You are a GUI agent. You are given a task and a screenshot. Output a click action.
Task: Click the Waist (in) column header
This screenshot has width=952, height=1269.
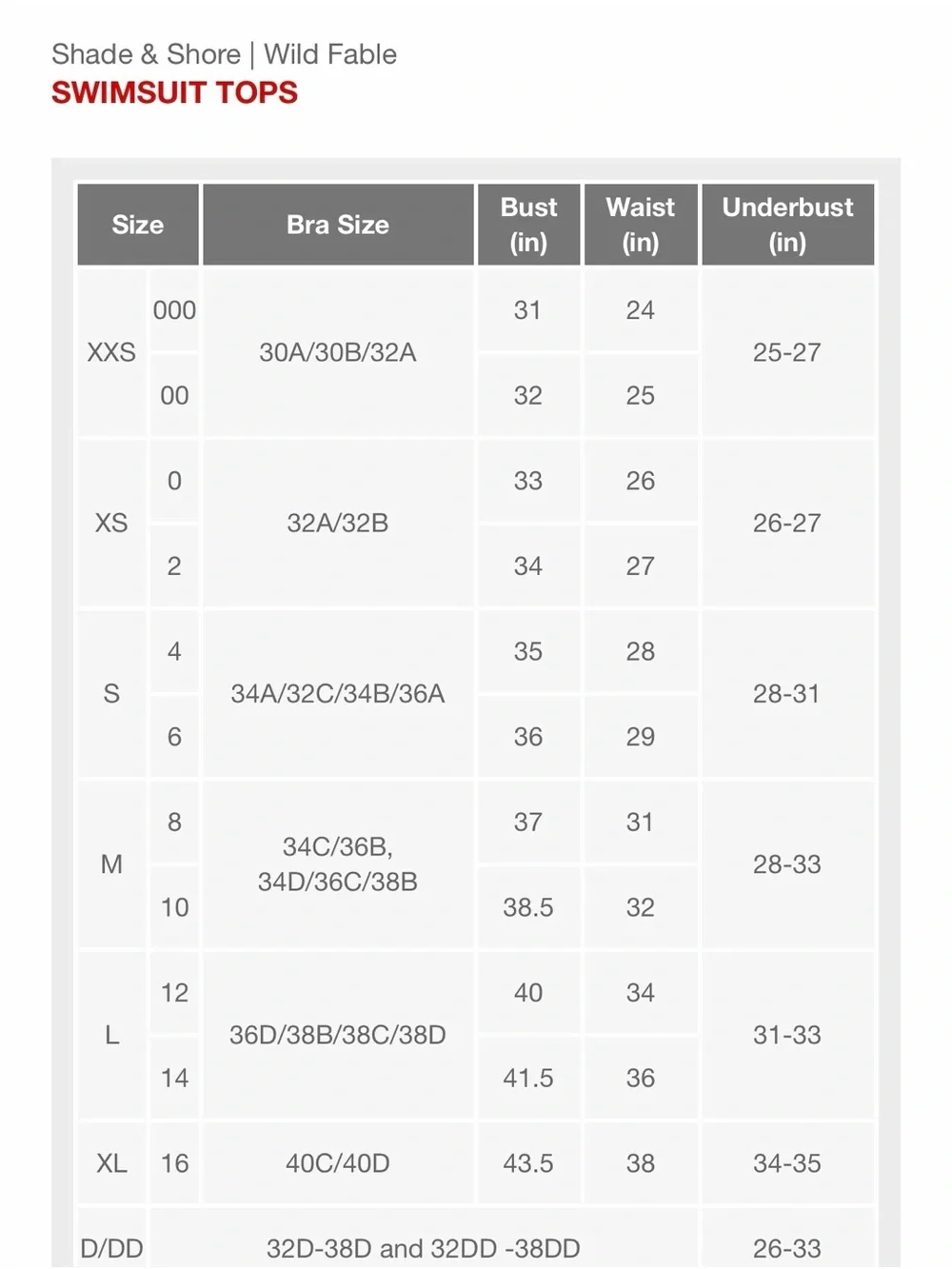click(641, 225)
